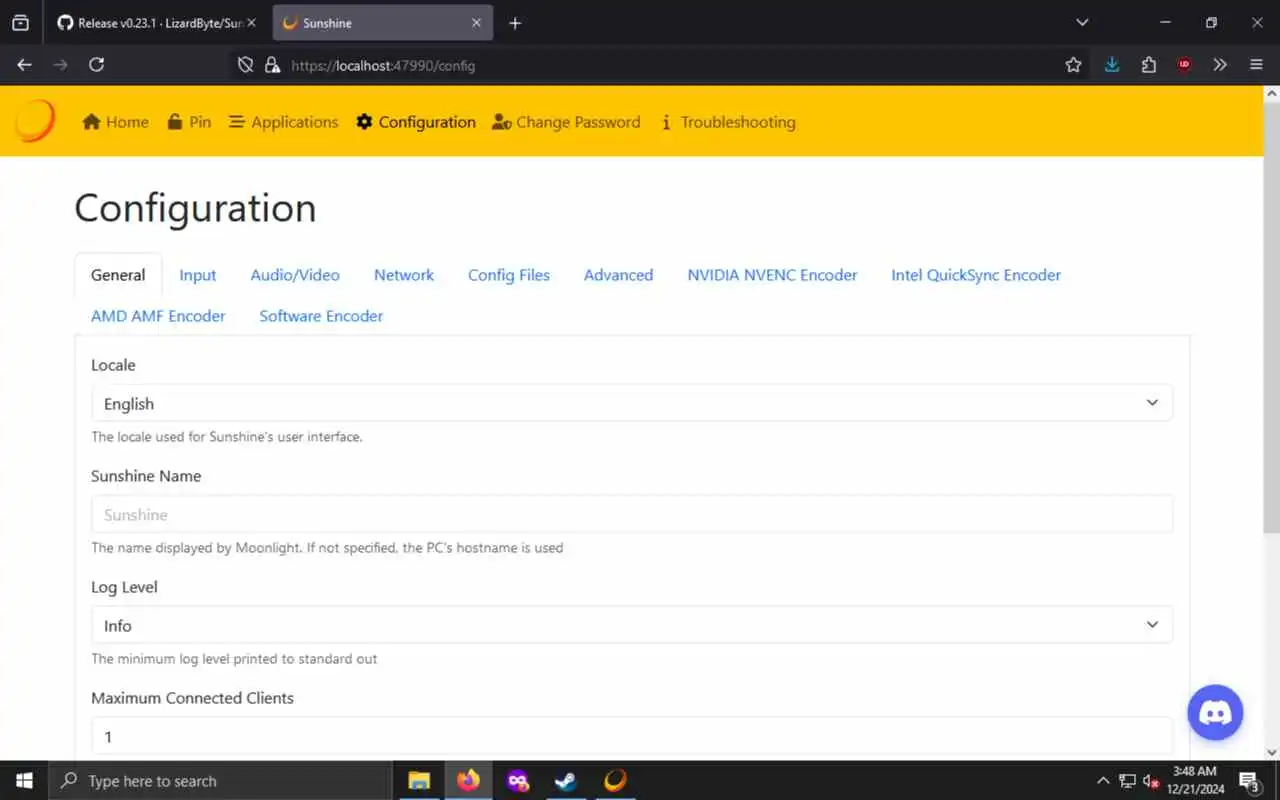Open Sunshine from the taskbar

point(615,781)
